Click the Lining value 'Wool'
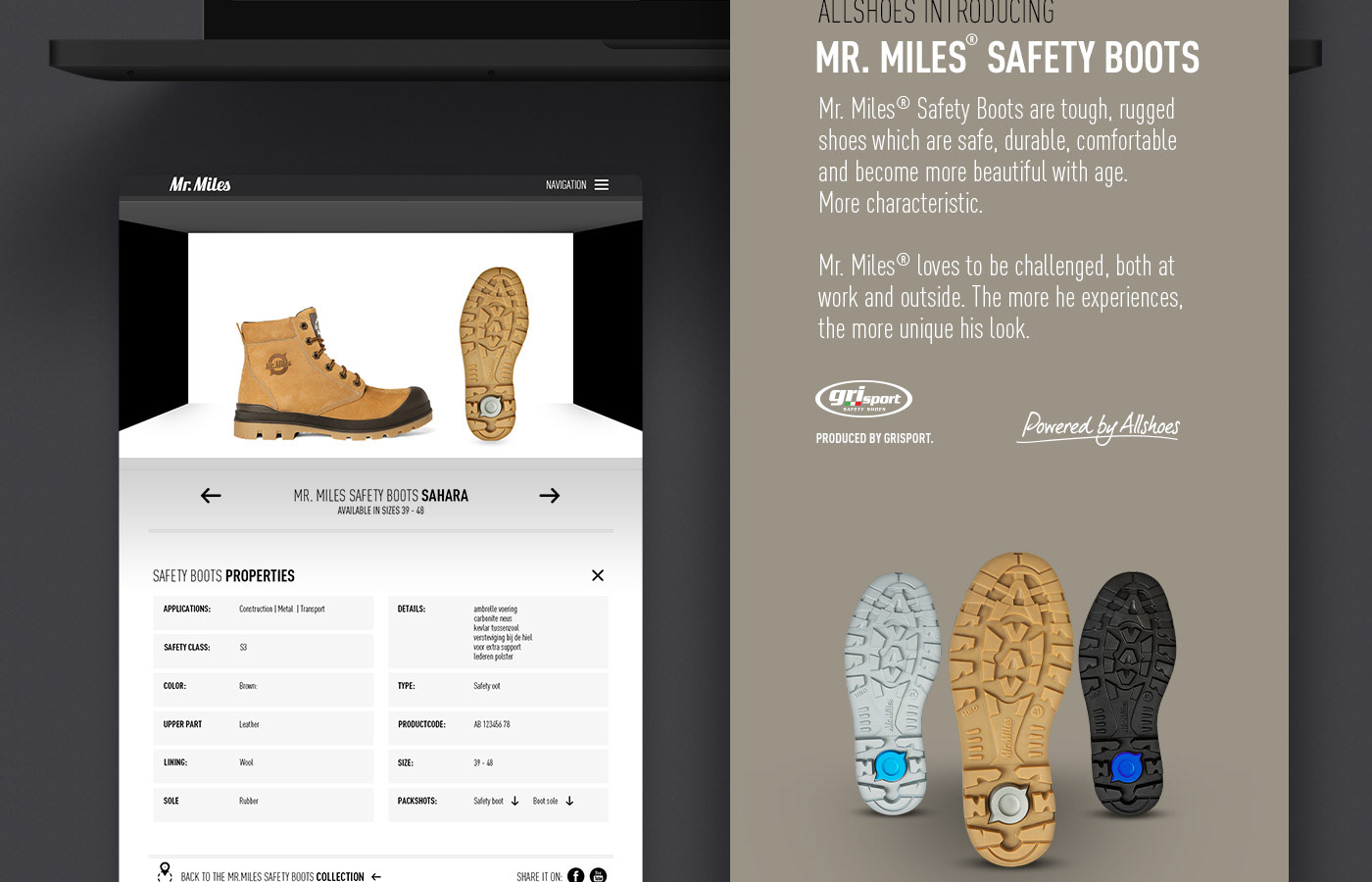1372x882 pixels. (x=246, y=762)
